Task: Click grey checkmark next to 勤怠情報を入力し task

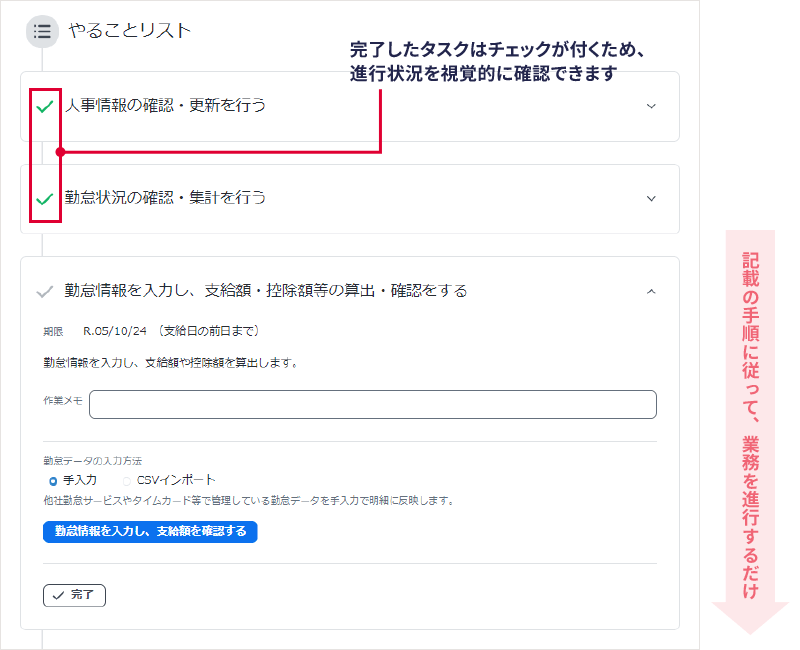Action: (x=44, y=292)
